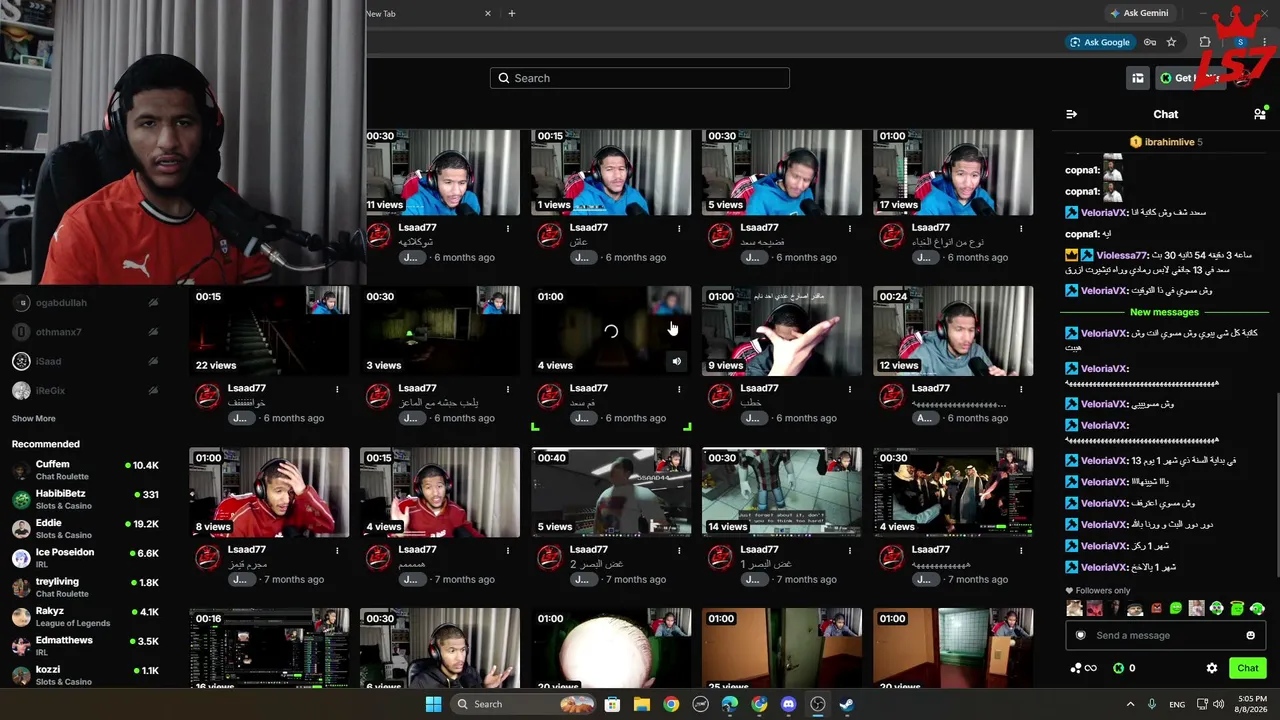Open the three-dot menu for the 12 views clip
1280x720 pixels.
(x=1021, y=389)
